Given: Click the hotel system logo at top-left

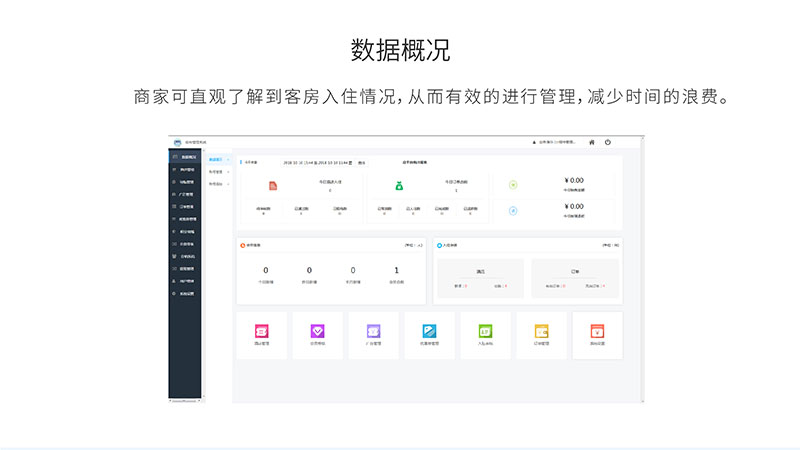Looking at the screenshot, I should 177,142.
